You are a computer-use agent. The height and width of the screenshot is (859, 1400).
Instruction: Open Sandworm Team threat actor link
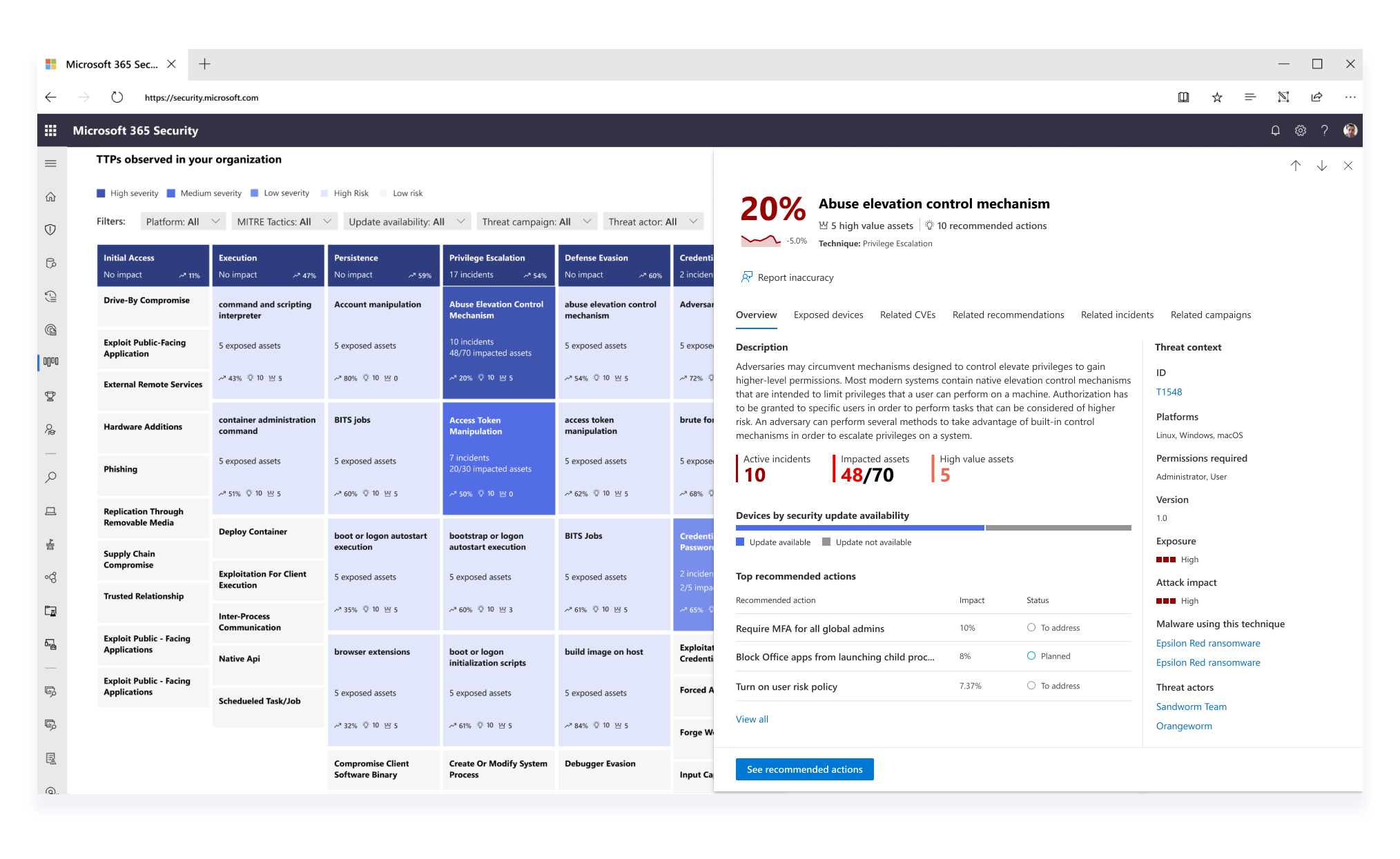(x=1191, y=707)
